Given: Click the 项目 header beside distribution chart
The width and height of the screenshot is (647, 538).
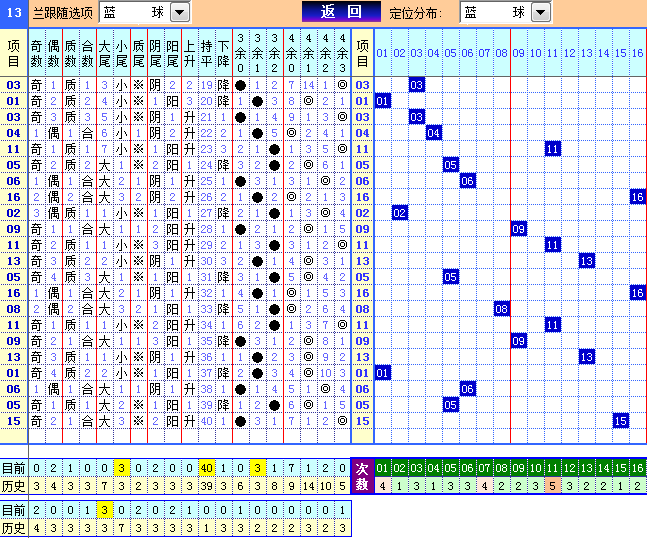Looking at the screenshot, I should pyautogui.click(x=362, y=53).
